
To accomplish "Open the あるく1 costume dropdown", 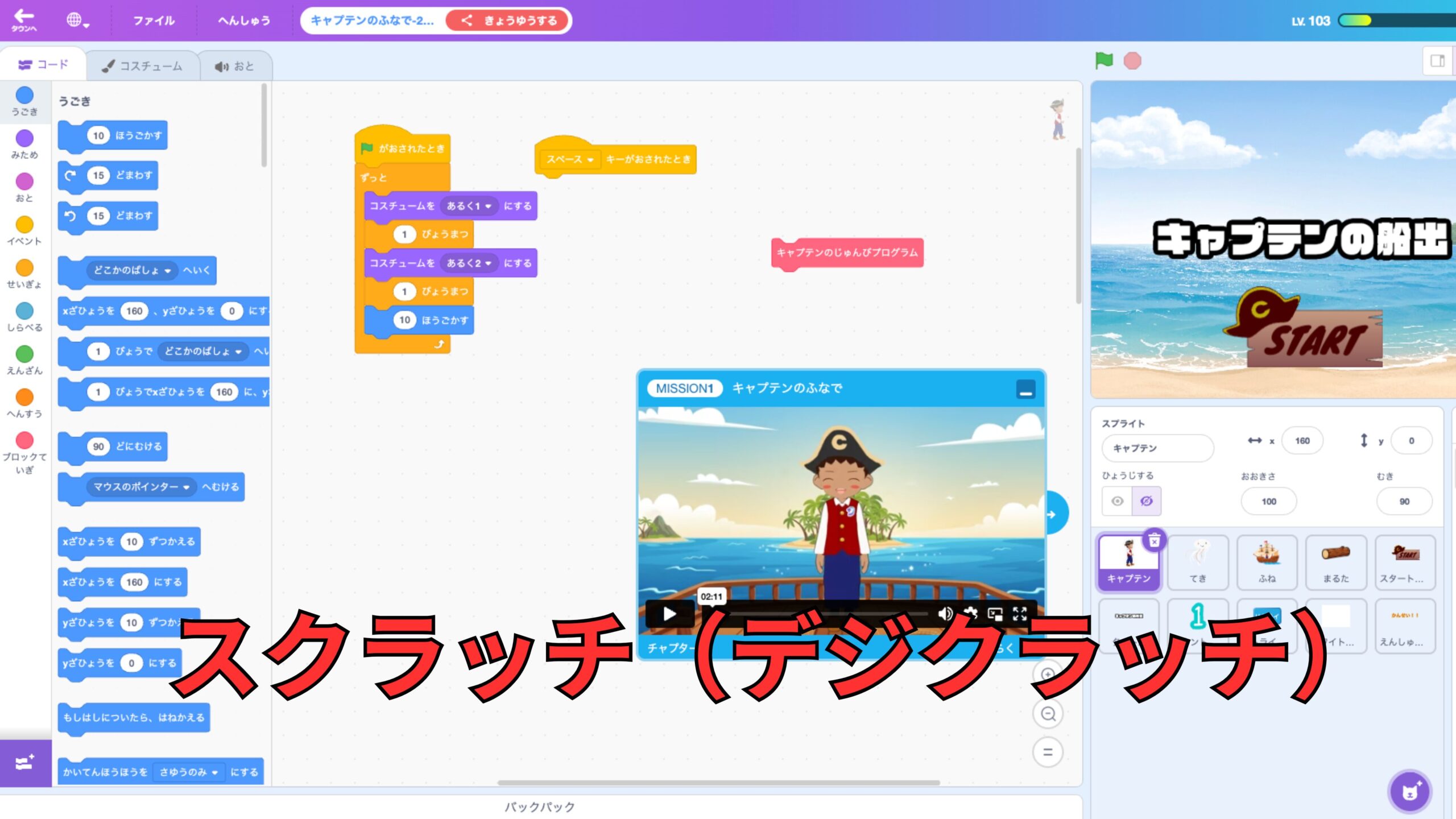I will click(471, 206).
